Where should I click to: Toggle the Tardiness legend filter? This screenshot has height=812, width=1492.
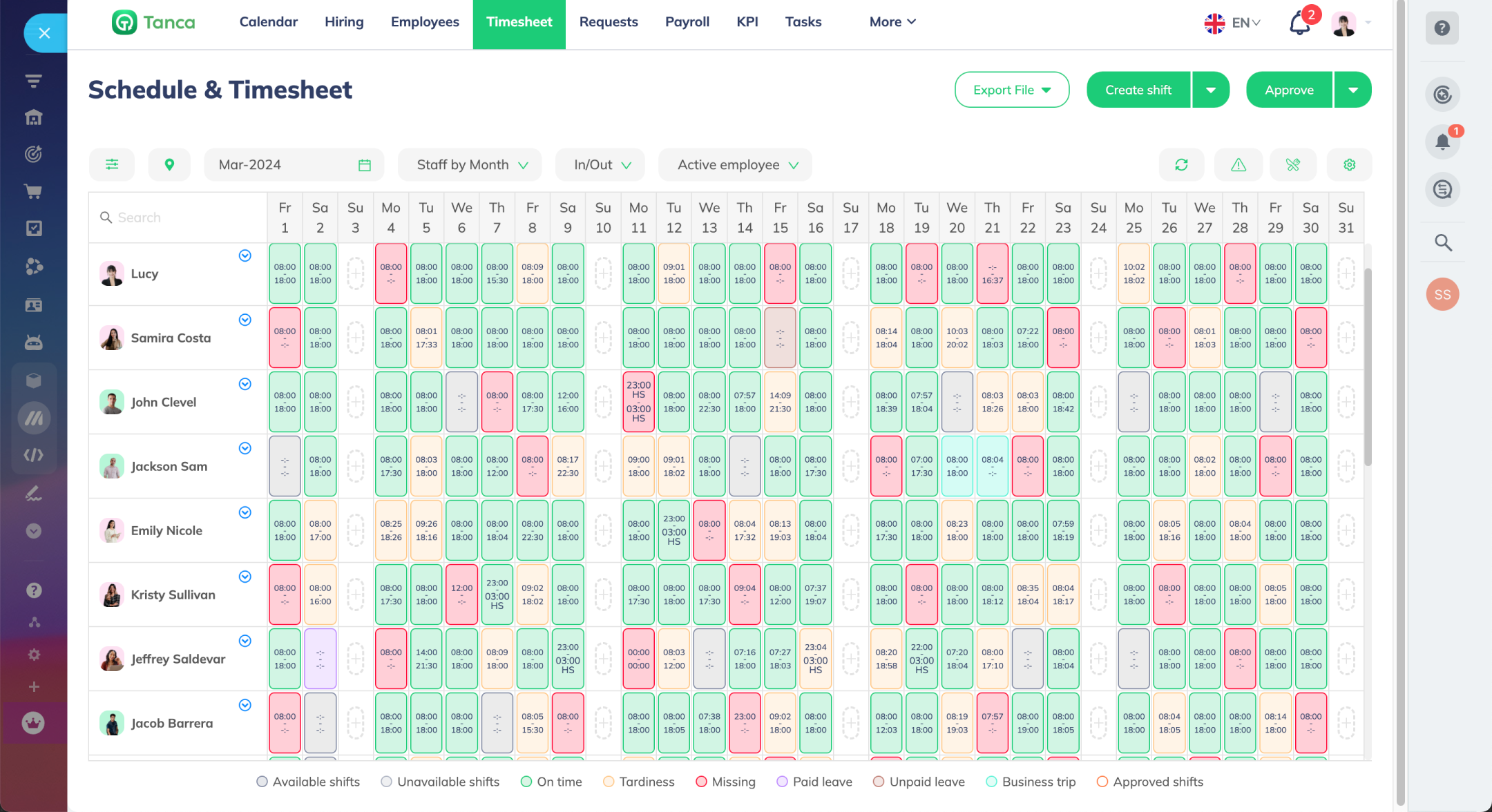(x=638, y=782)
